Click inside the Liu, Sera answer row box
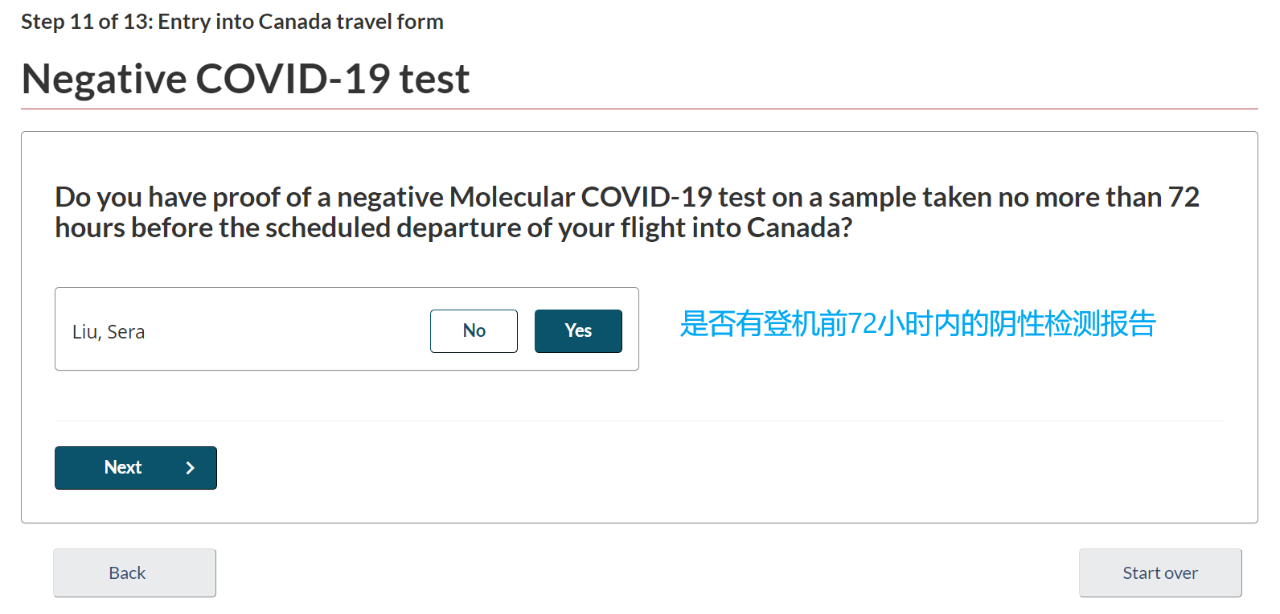Screen dimensions: 1280x614 click(346, 330)
